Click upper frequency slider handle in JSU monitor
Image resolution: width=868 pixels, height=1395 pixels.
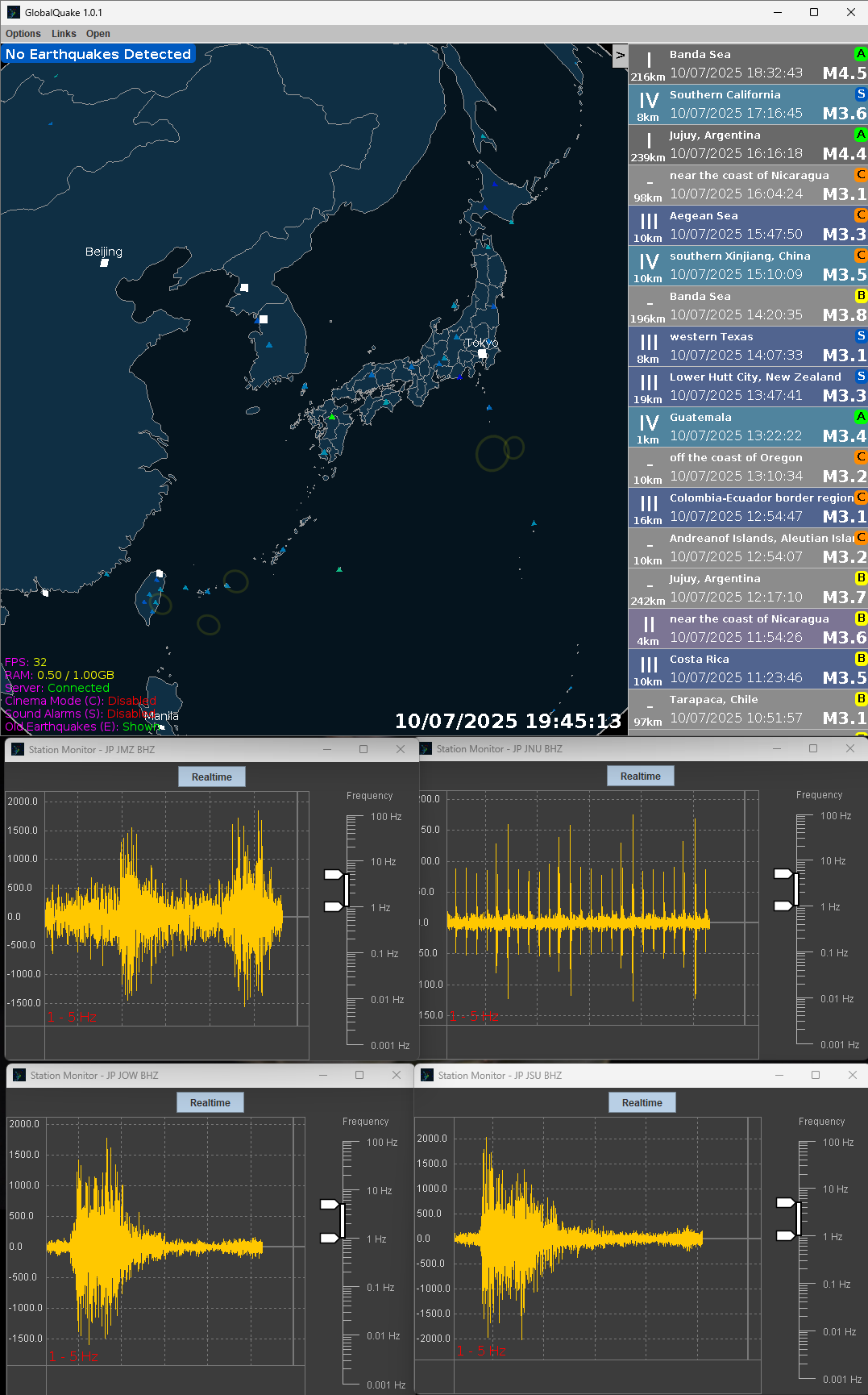[786, 1202]
